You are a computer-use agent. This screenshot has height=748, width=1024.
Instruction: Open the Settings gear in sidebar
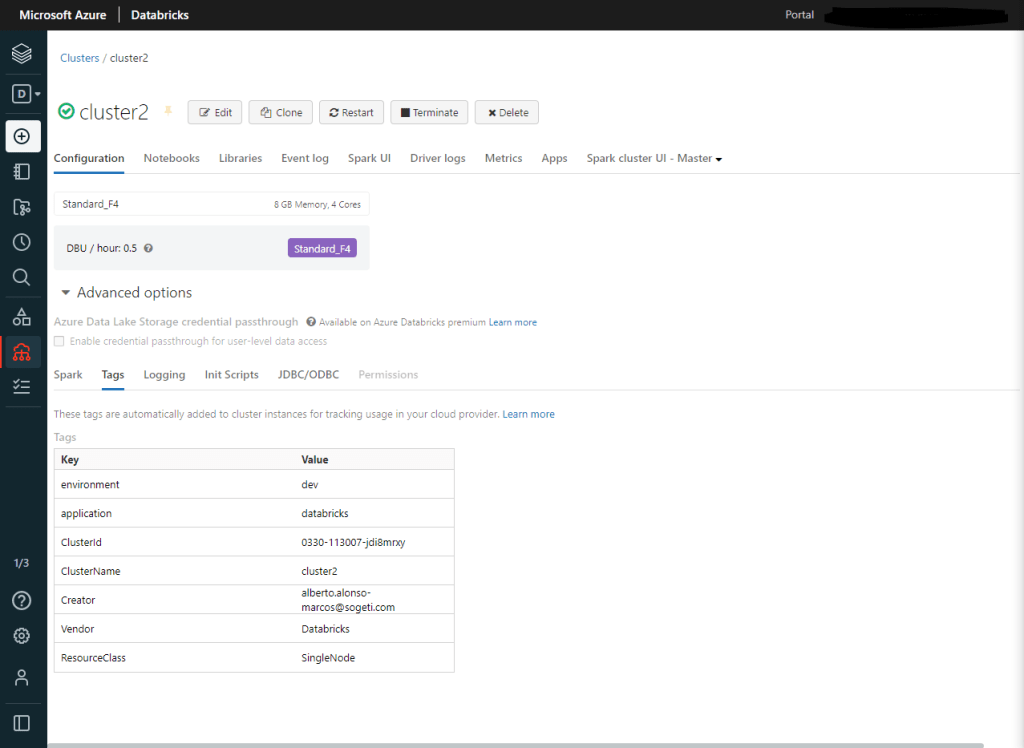tap(22, 636)
